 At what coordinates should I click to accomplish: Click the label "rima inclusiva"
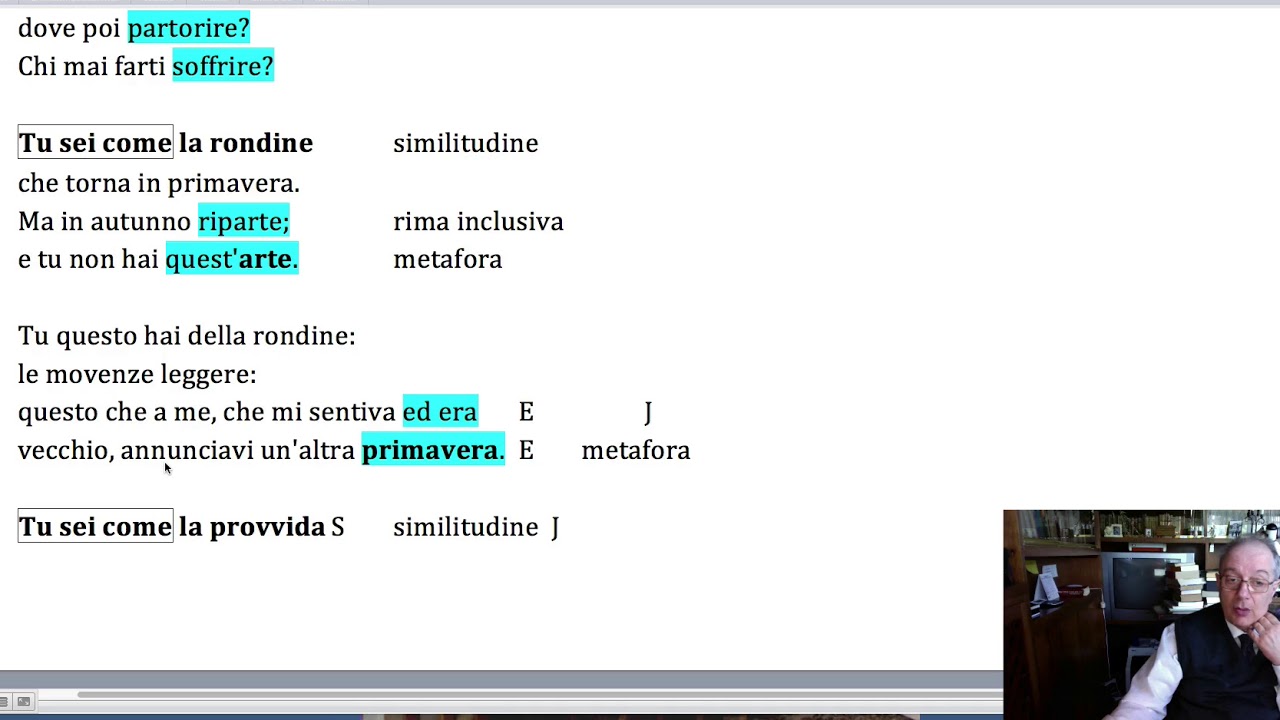pos(478,221)
